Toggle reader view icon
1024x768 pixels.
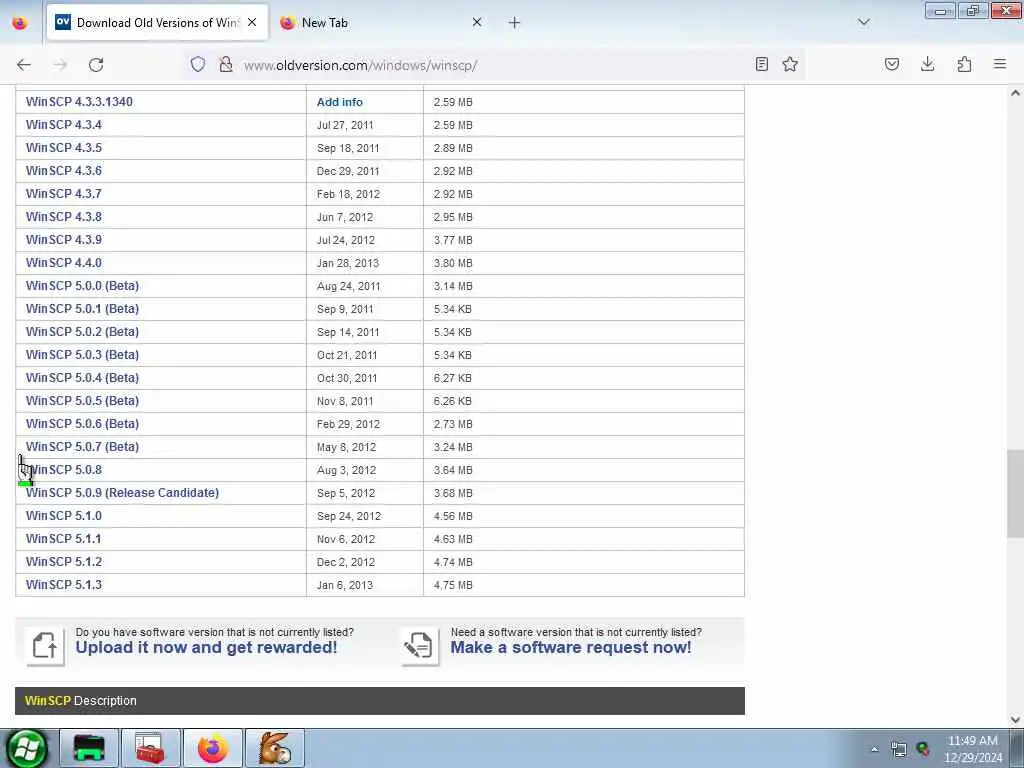coord(761,64)
